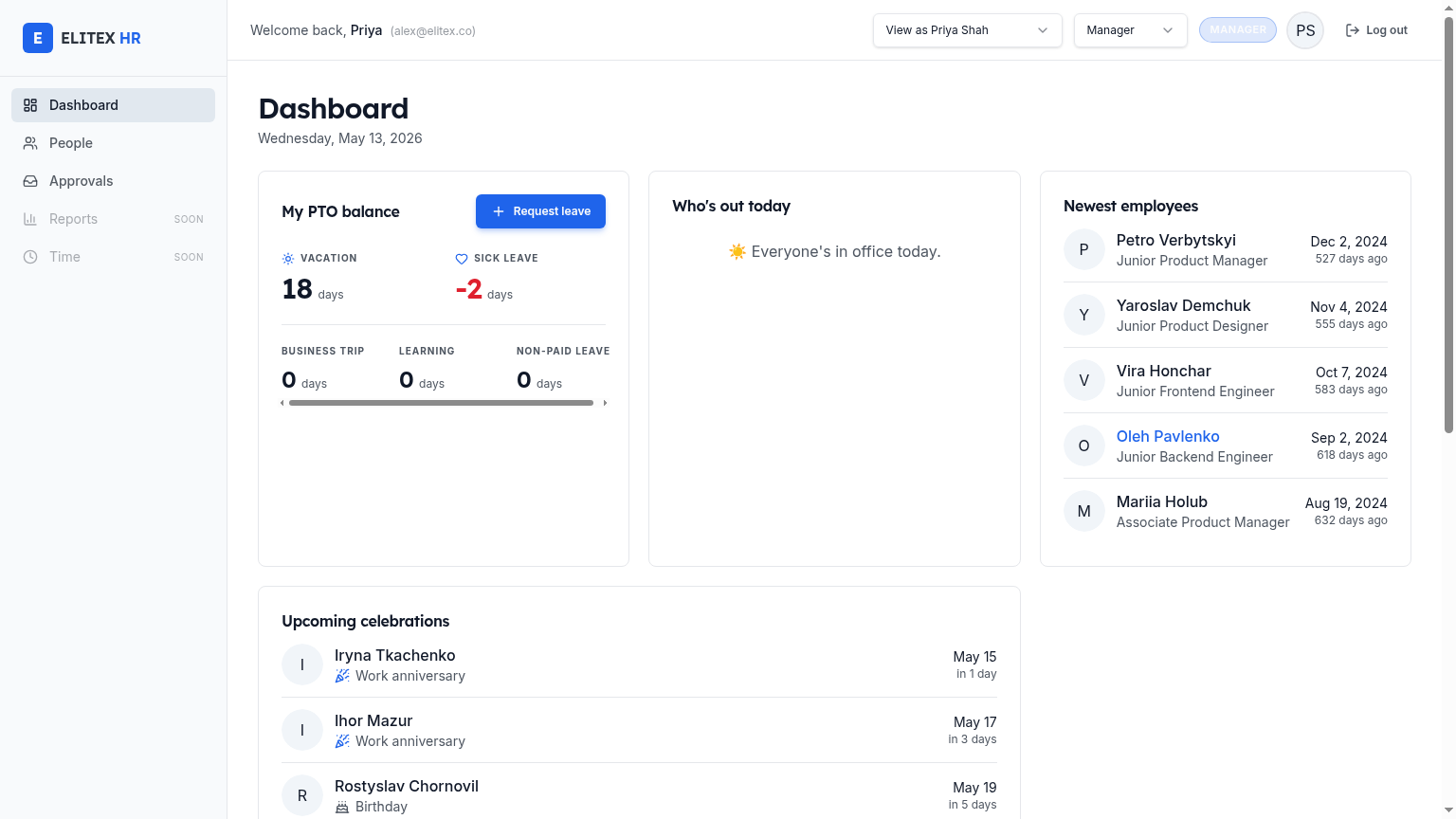Click the People icon in the sidebar
Screen dimensions: 1456x819
pyautogui.click(x=30, y=143)
